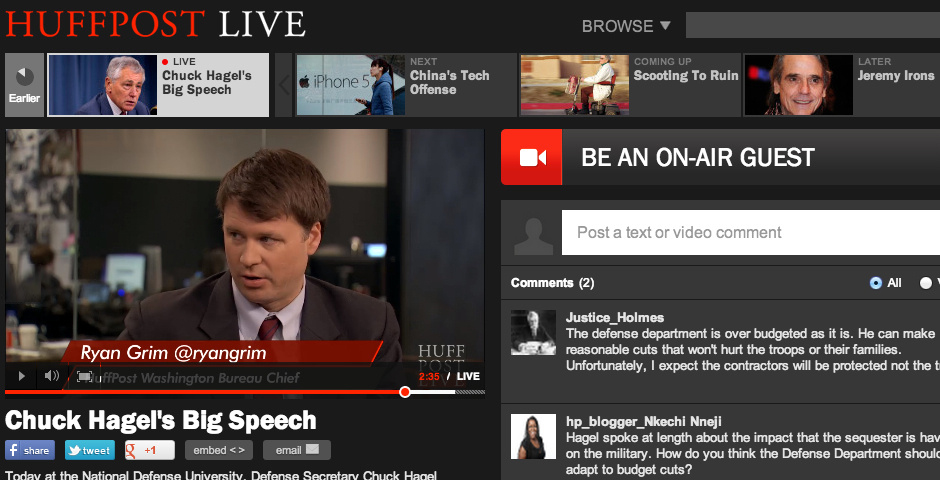The width and height of the screenshot is (940, 480).
Task: Click Justice_Holmes avatar image
Action: pyautogui.click(x=533, y=333)
